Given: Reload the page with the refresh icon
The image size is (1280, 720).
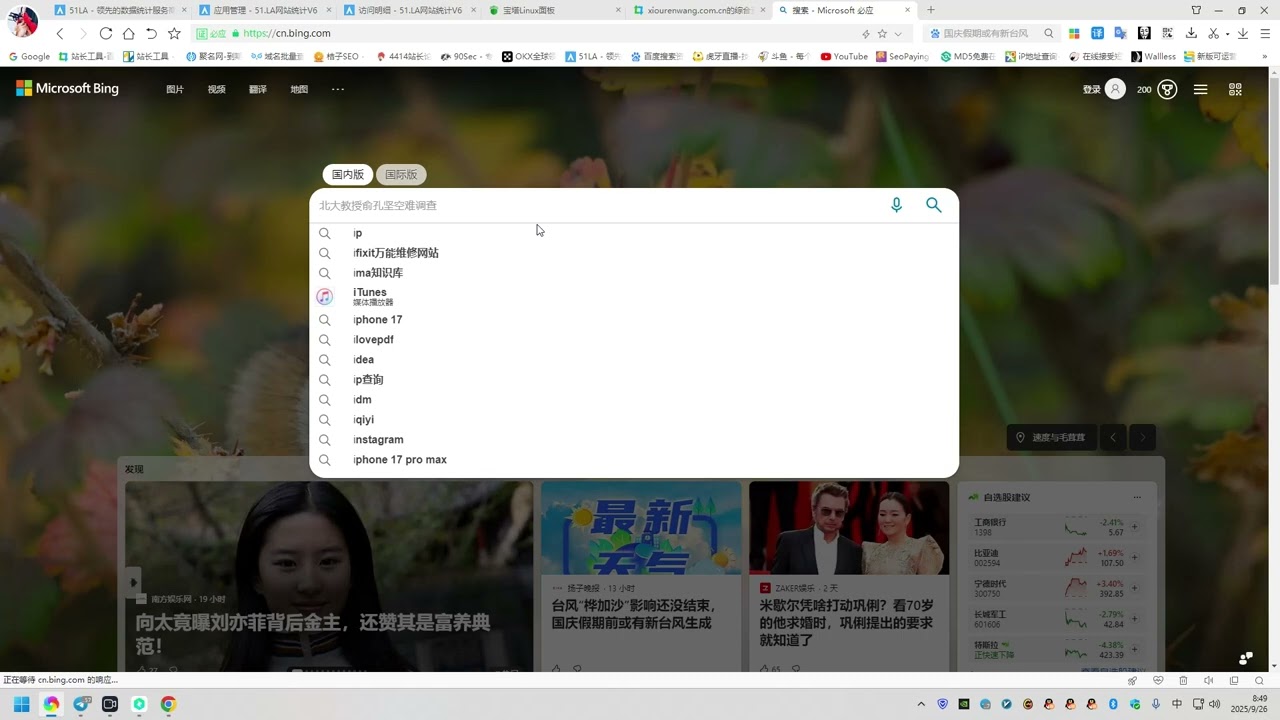Looking at the screenshot, I should click(106, 33).
